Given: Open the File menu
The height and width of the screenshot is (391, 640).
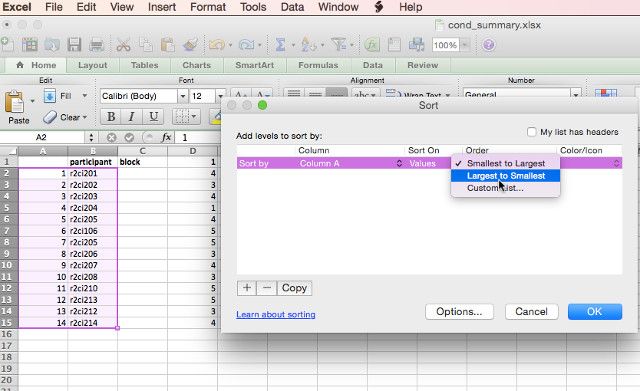Looking at the screenshot, I should coord(54,7).
